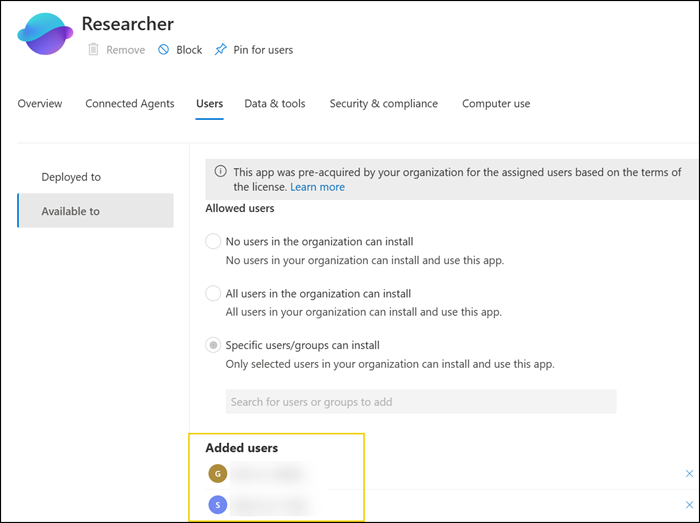Open the Computer use tab

pyautogui.click(x=496, y=104)
